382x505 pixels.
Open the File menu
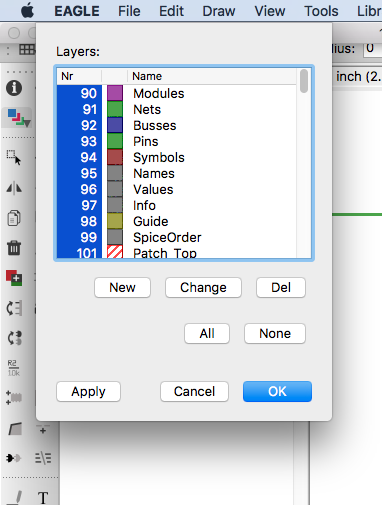pos(129,11)
